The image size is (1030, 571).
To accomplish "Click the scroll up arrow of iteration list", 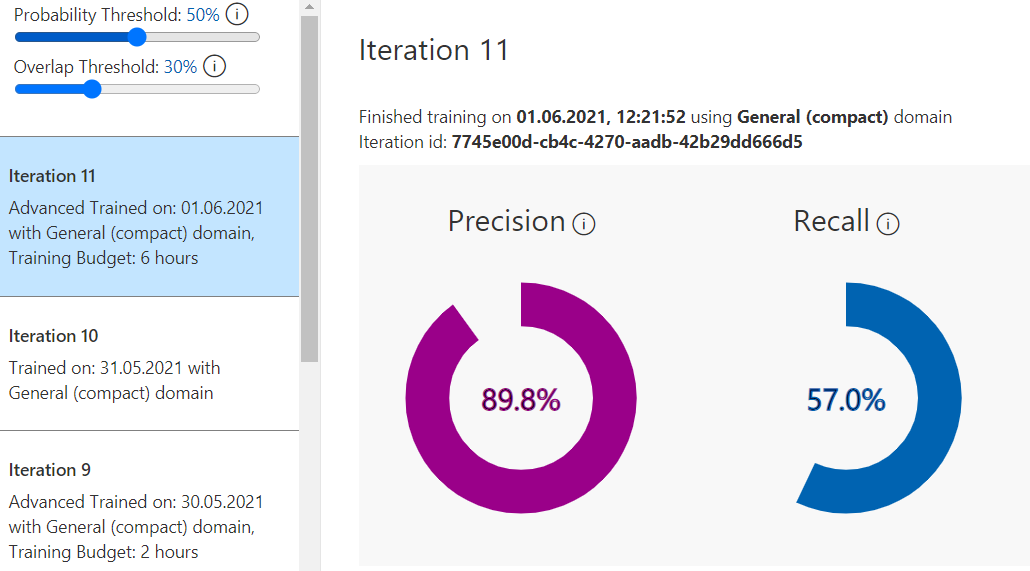I will pos(309,7).
